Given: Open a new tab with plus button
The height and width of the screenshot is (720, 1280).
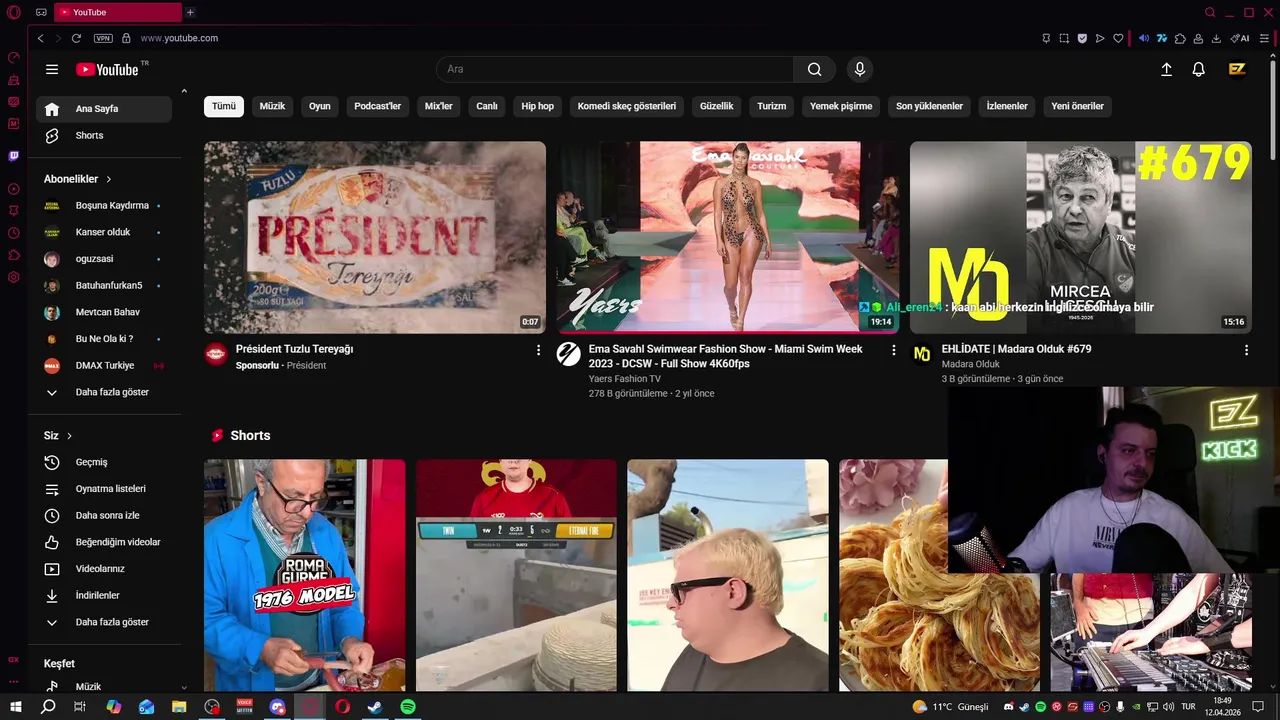Looking at the screenshot, I should point(190,13).
